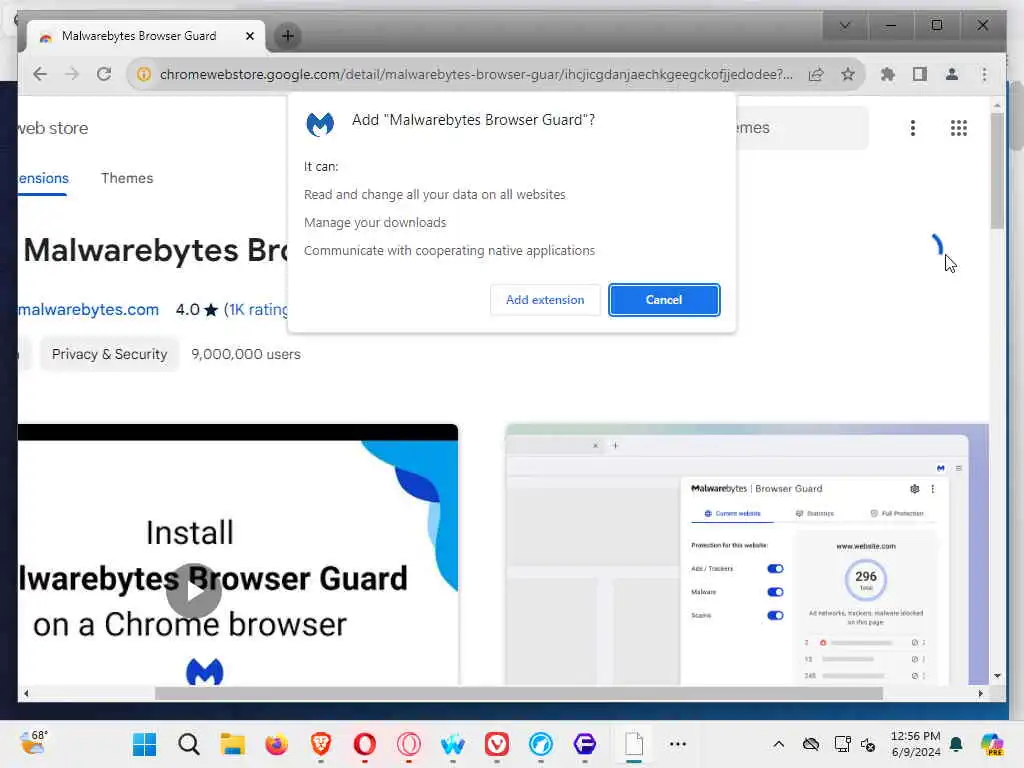
Task: Click the scroll-left arrow of horizontal scrollbar
Action: click(26, 694)
